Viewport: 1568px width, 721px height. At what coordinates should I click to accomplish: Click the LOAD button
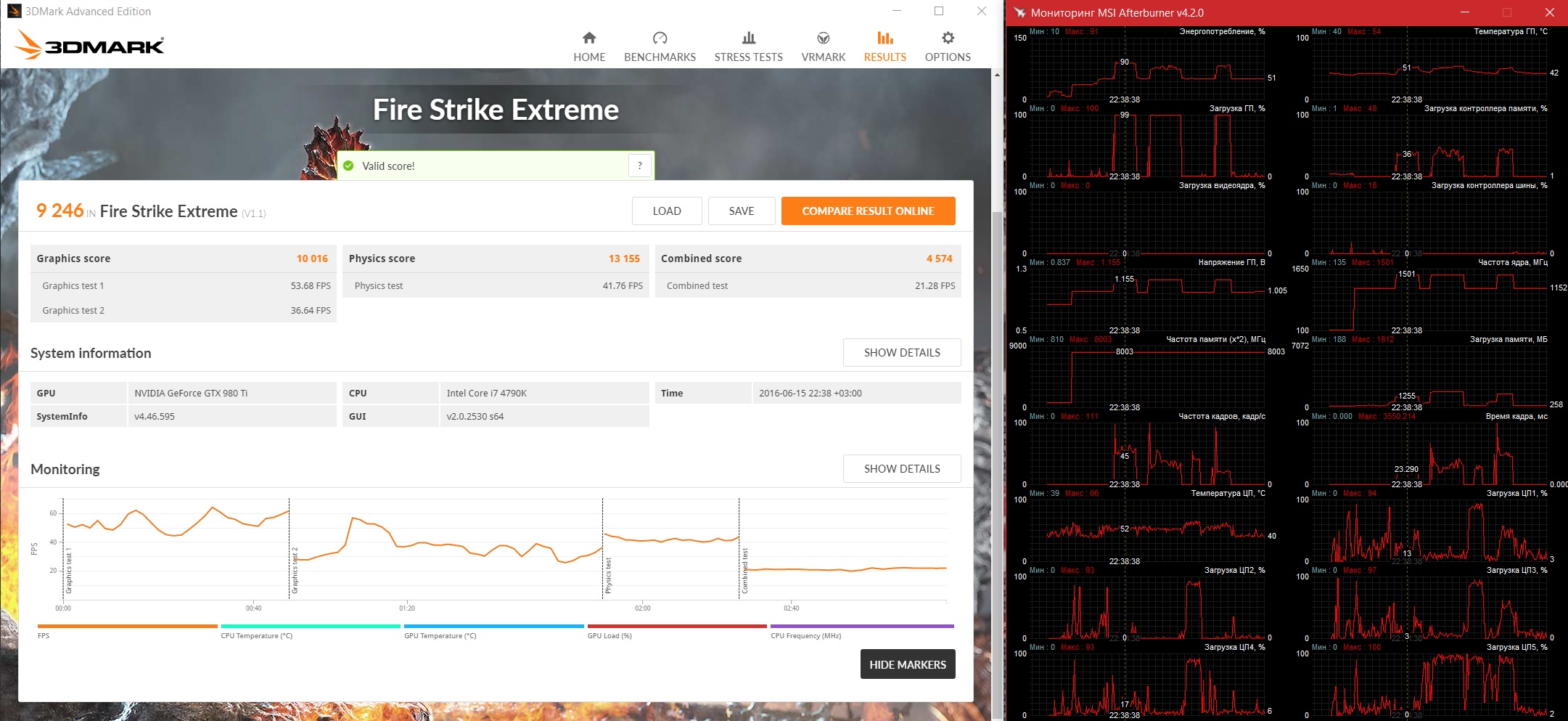pyautogui.click(x=667, y=211)
